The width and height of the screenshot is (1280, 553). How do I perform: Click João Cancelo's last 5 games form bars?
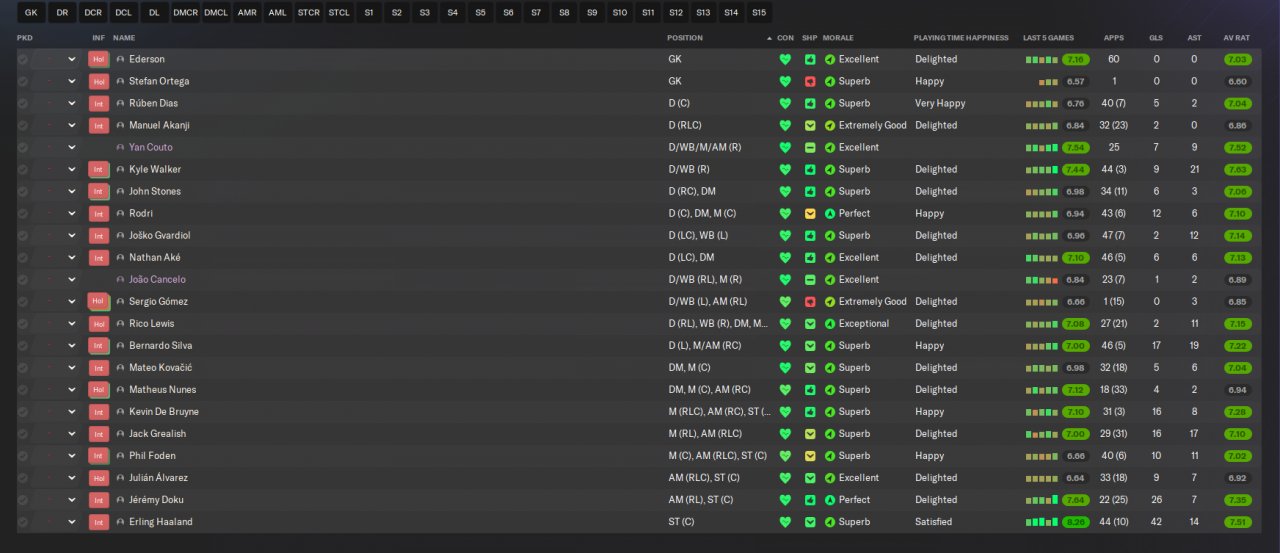coord(1041,280)
